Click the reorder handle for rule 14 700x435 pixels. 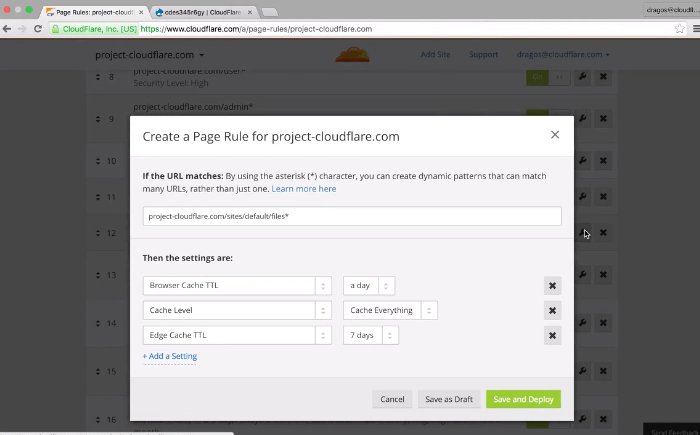(x=98, y=323)
